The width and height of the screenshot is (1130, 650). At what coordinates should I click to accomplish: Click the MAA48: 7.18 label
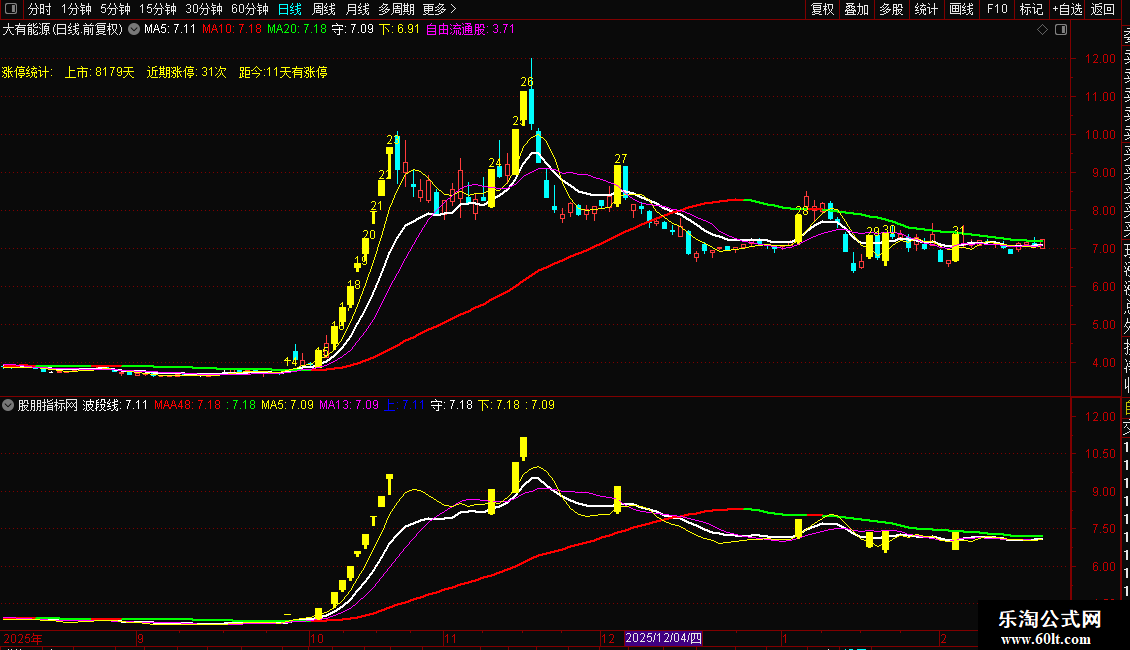coord(187,405)
